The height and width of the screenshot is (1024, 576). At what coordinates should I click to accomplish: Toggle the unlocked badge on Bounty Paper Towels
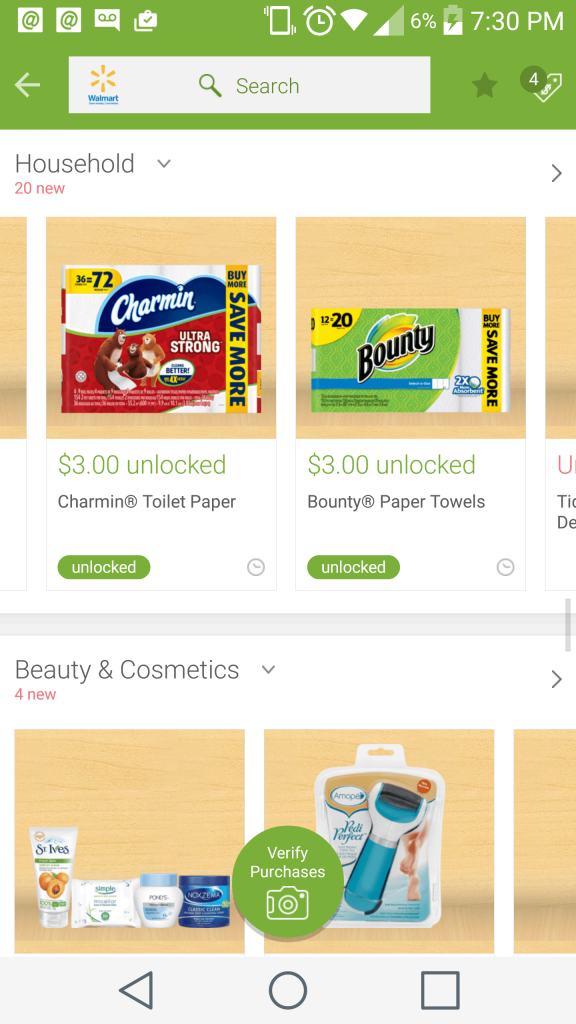[x=353, y=567]
